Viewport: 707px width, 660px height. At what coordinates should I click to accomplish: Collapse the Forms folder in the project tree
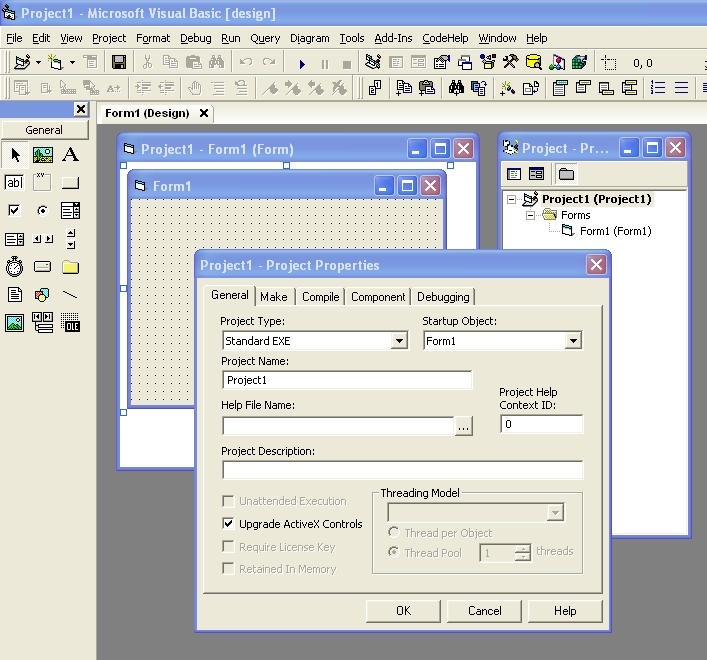(x=532, y=215)
